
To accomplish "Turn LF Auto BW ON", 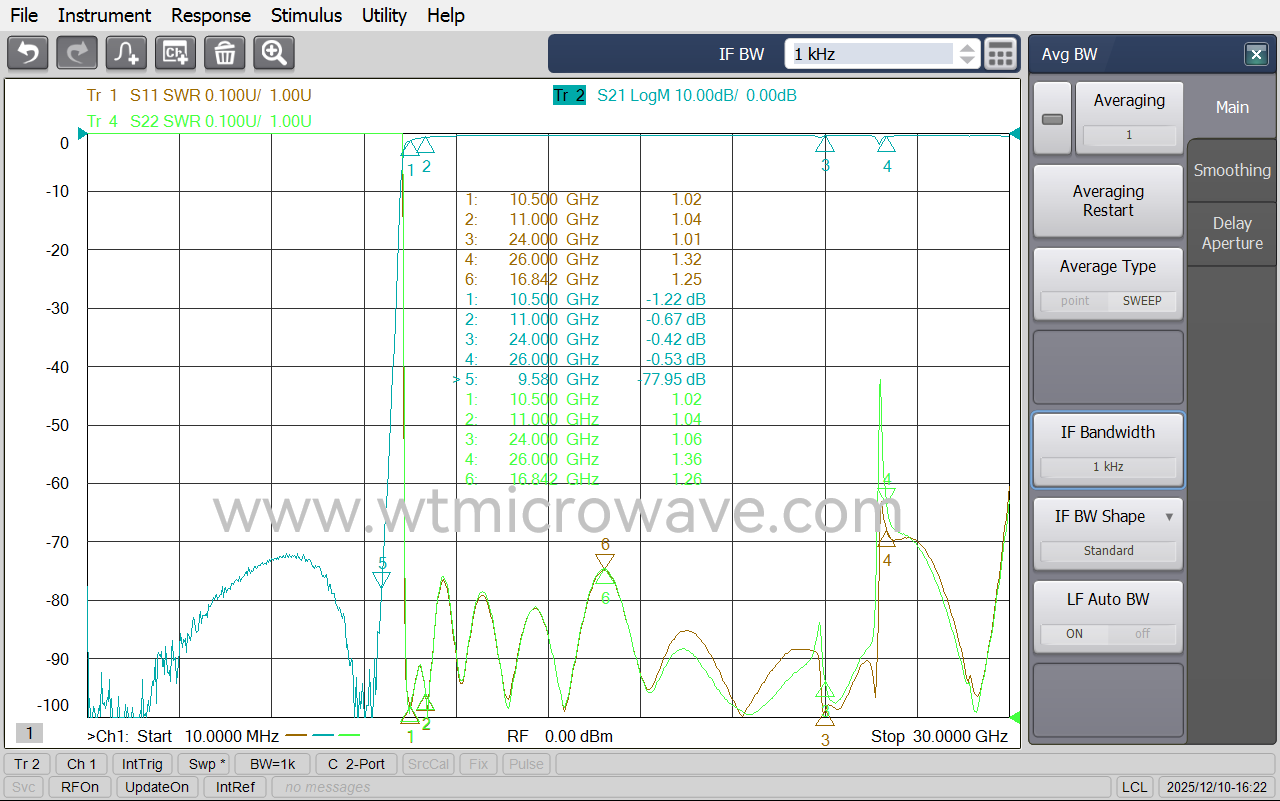I will (x=1075, y=634).
